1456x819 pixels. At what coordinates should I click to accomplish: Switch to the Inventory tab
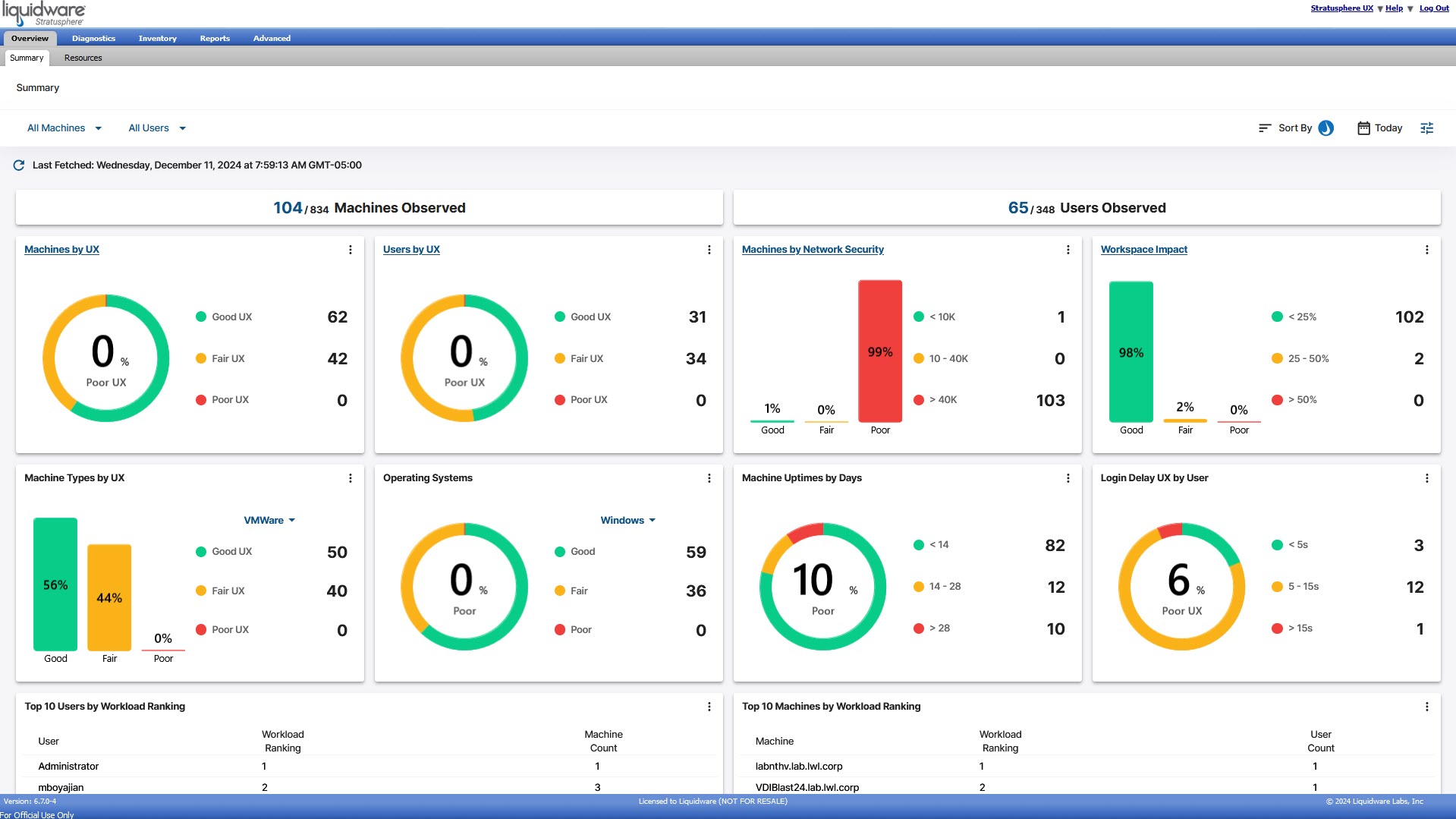coord(157,39)
